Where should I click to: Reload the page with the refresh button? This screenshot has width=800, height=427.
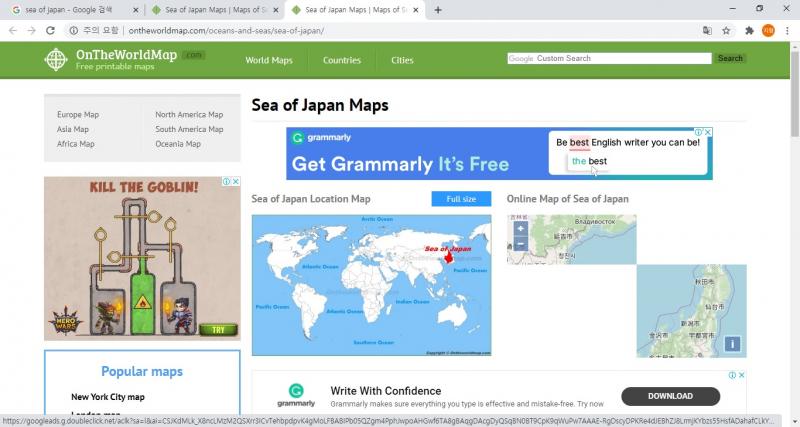point(50,31)
